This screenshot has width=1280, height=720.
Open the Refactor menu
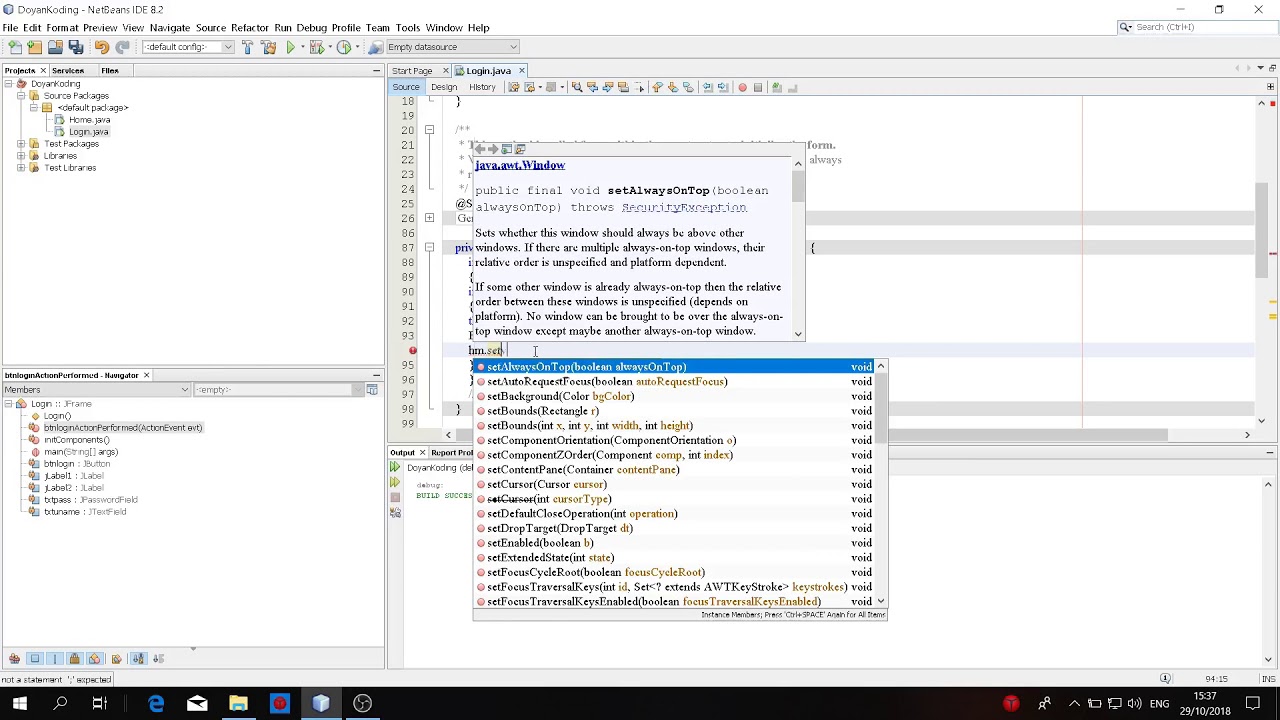pyautogui.click(x=249, y=28)
